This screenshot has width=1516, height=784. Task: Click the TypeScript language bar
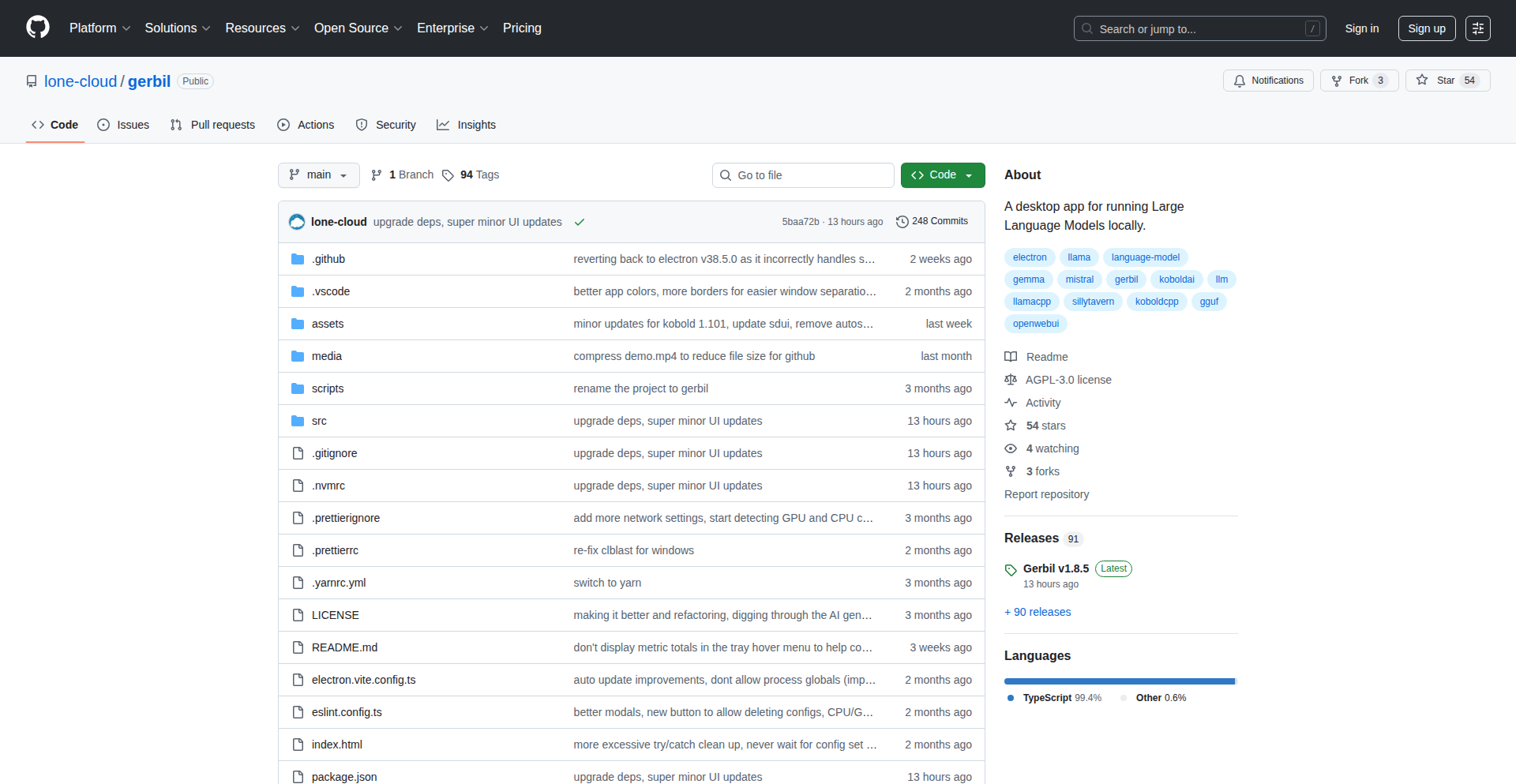(x=1118, y=681)
